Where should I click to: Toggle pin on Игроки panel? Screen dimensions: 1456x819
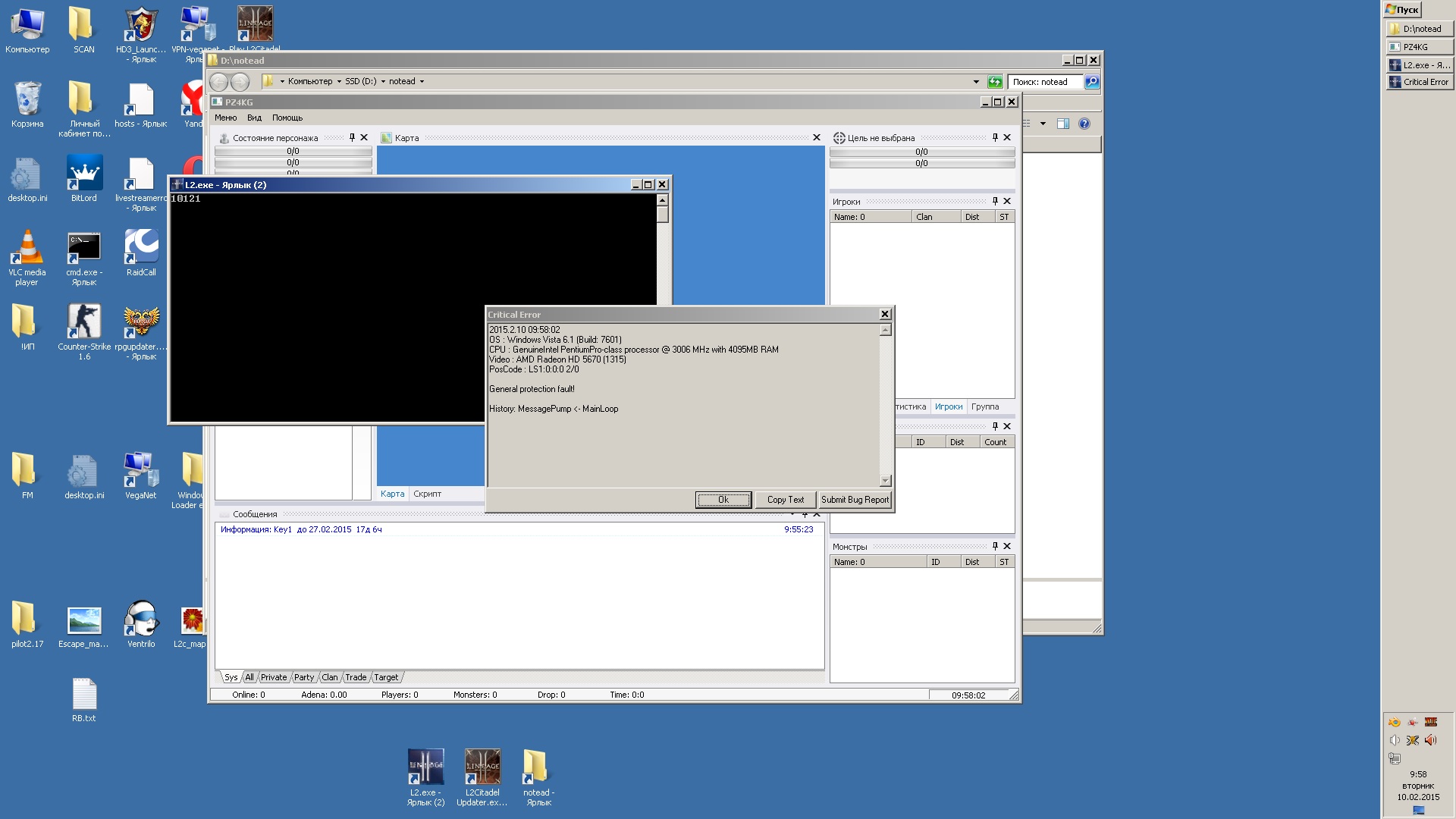995,201
